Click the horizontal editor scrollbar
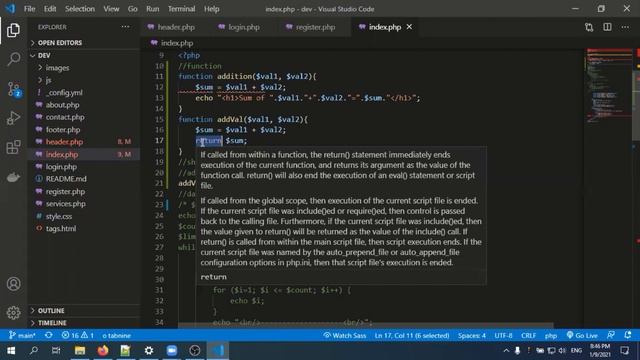The width and height of the screenshot is (640, 360). click(365, 326)
